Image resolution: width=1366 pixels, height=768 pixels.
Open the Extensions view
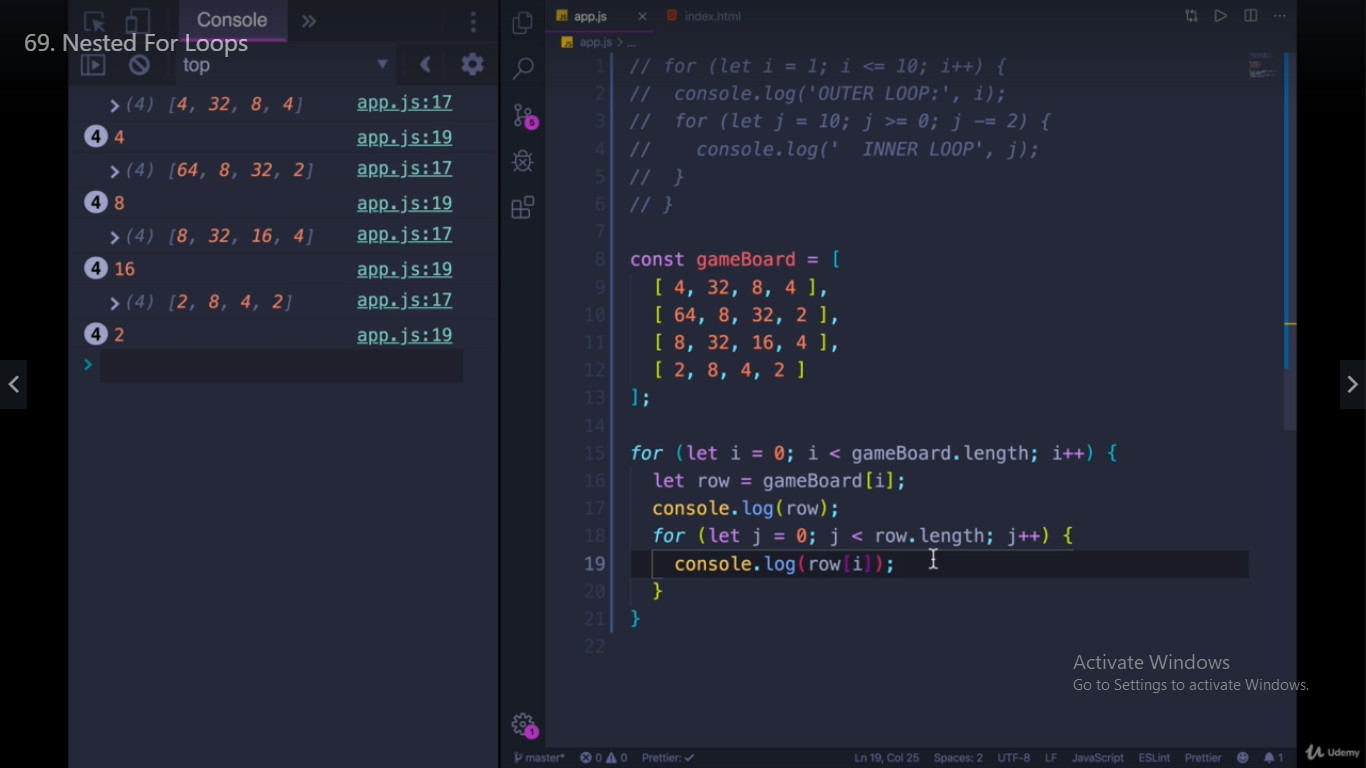521,207
